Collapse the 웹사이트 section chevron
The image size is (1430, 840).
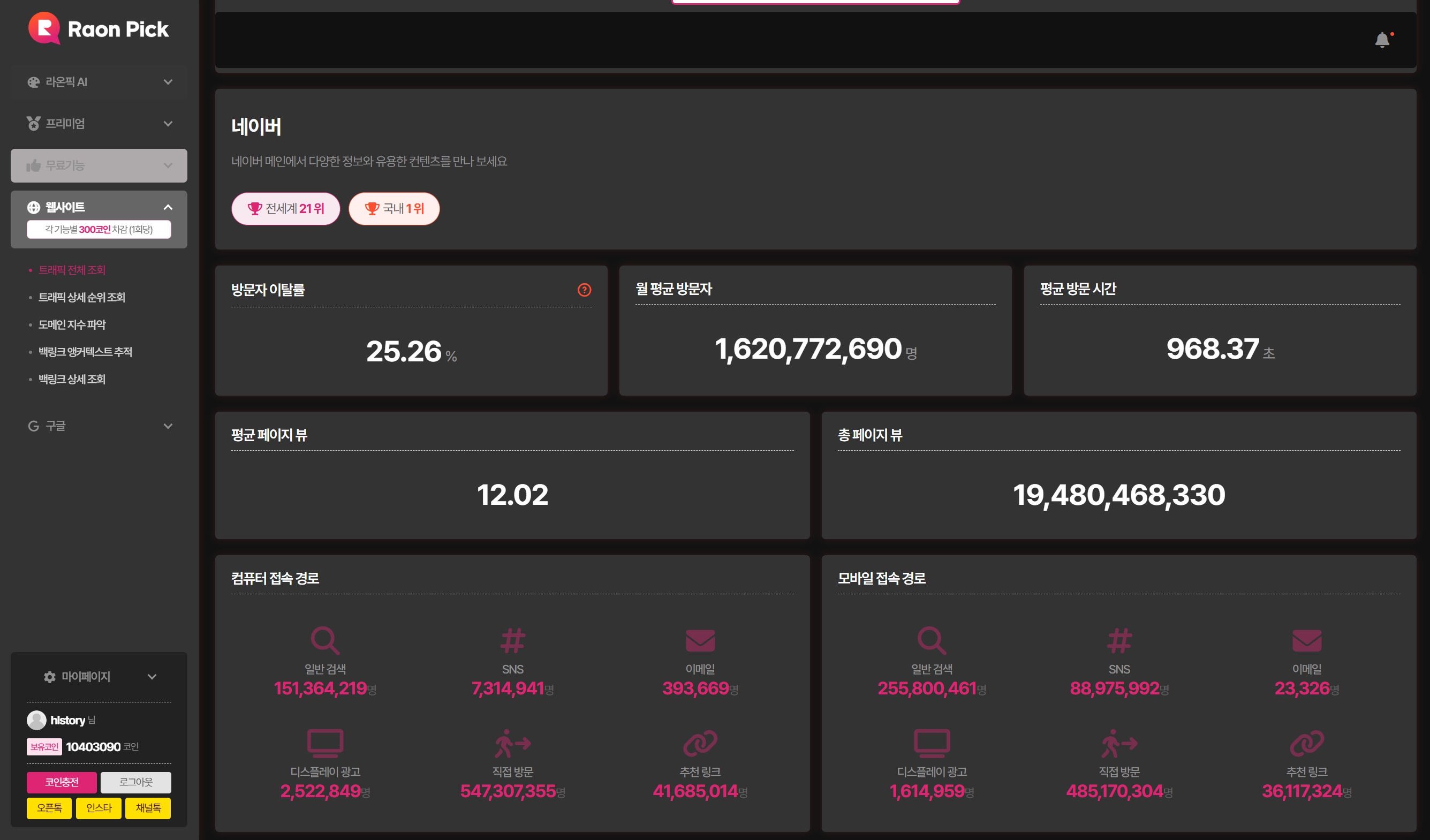pos(168,207)
